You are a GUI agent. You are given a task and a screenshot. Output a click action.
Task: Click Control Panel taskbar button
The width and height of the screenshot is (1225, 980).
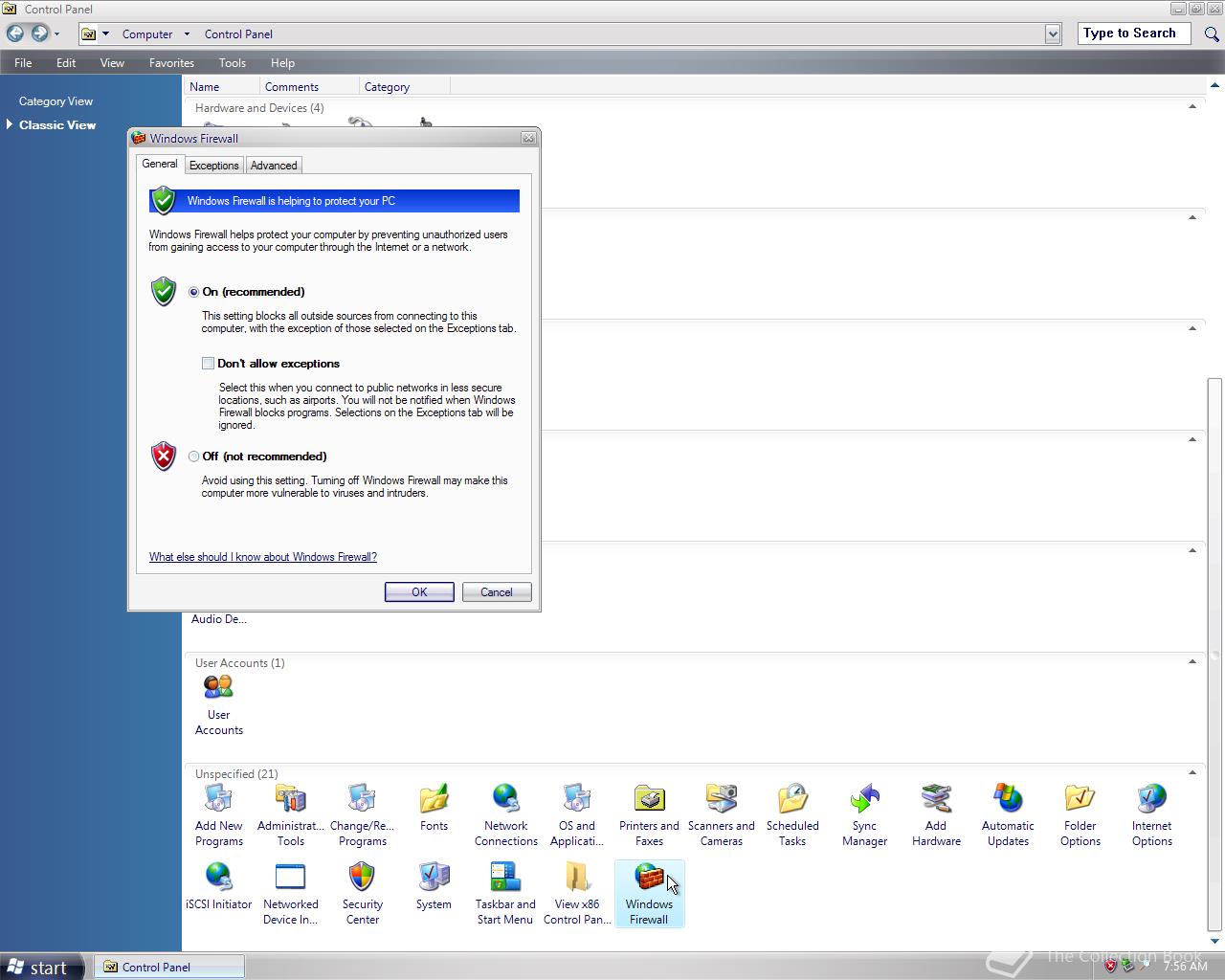(x=169, y=968)
